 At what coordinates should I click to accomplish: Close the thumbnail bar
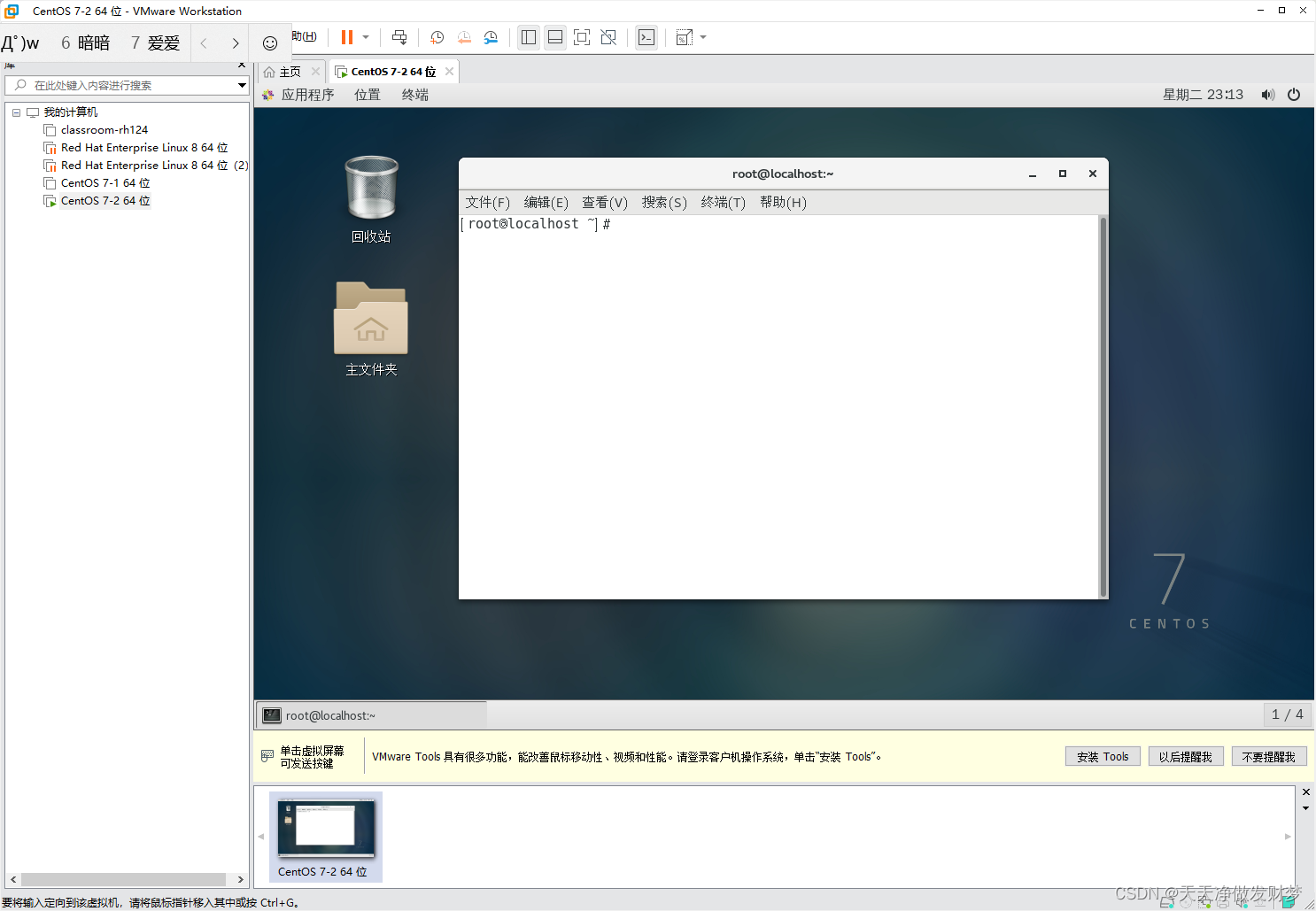[x=1306, y=792]
